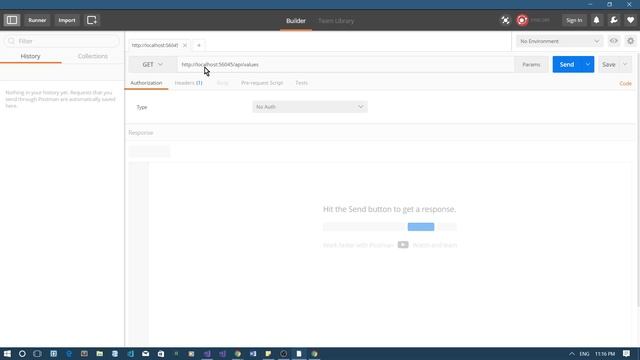
Task: Open notifications via the bell icon
Action: [x=596, y=20]
